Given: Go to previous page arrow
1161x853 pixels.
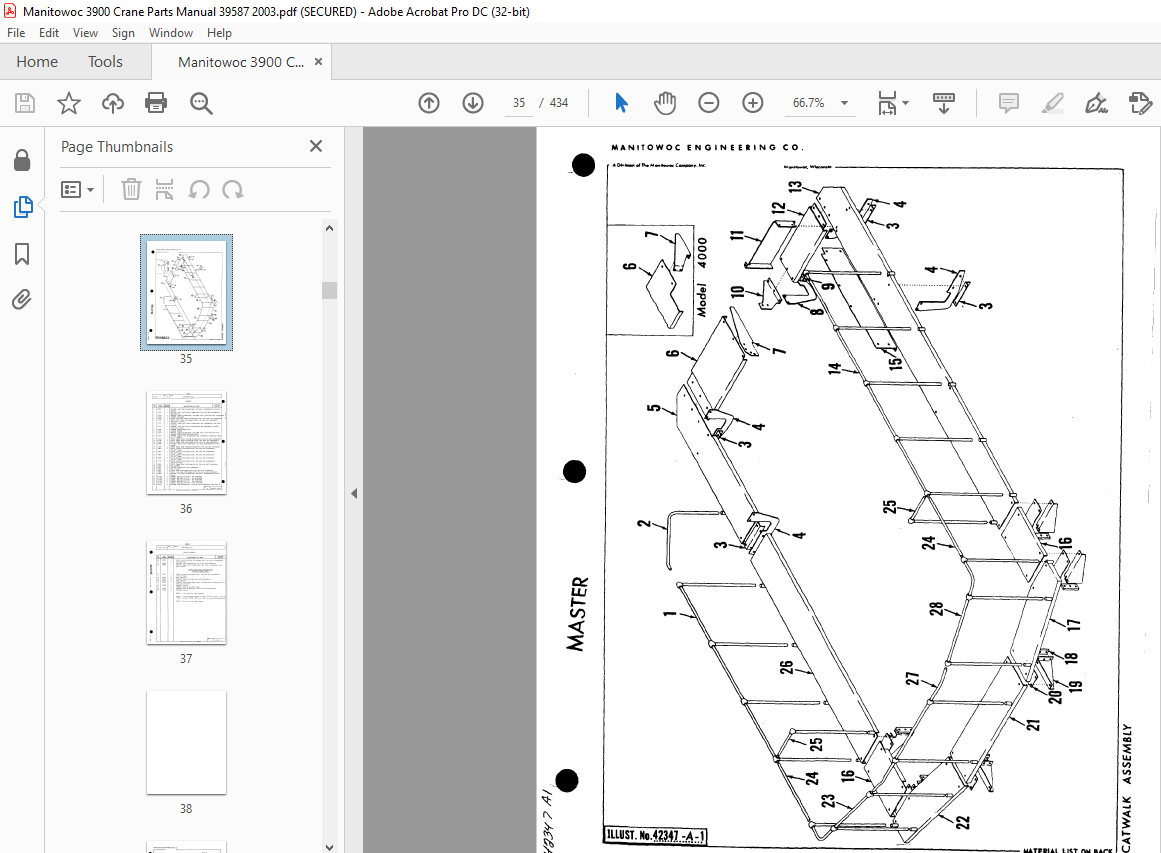Looking at the screenshot, I should pyautogui.click(x=429, y=103).
